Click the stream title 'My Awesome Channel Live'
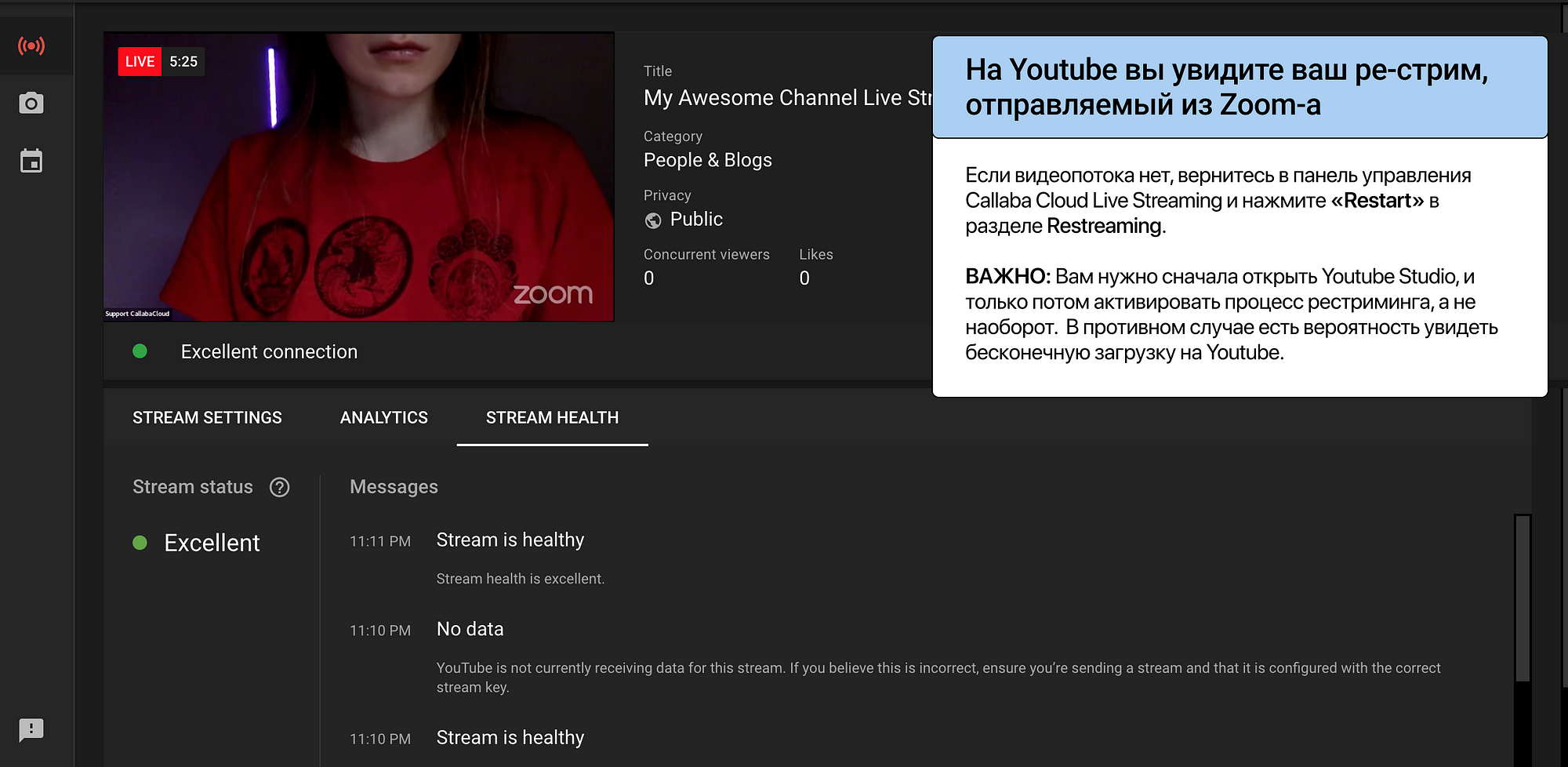This screenshot has width=1568, height=767. (x=787, y=98)
